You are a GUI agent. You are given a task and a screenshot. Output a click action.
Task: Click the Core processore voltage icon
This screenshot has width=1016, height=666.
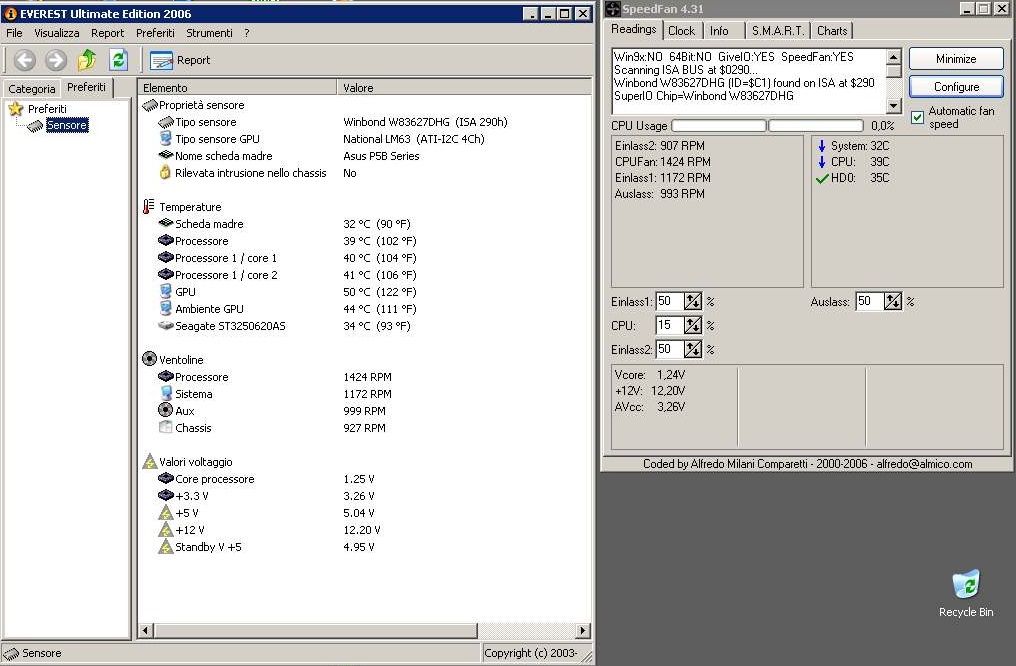166,479
